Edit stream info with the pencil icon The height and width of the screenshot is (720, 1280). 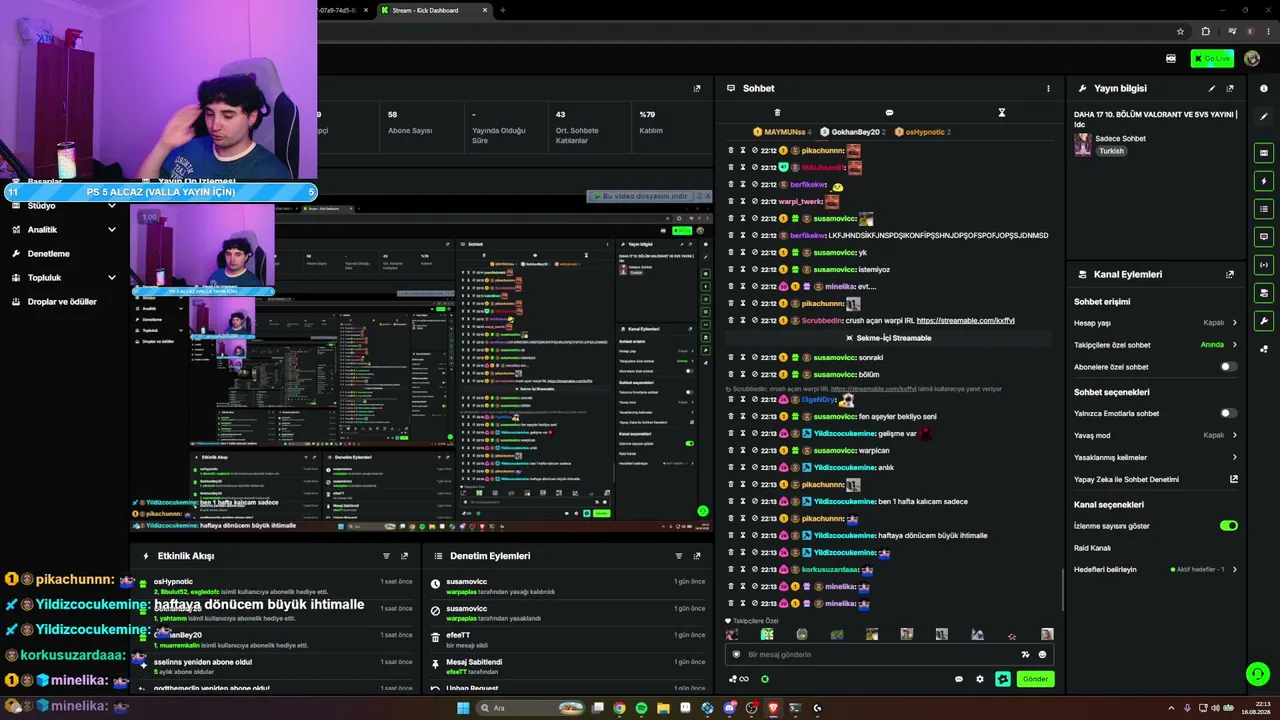coord(1212,88)
